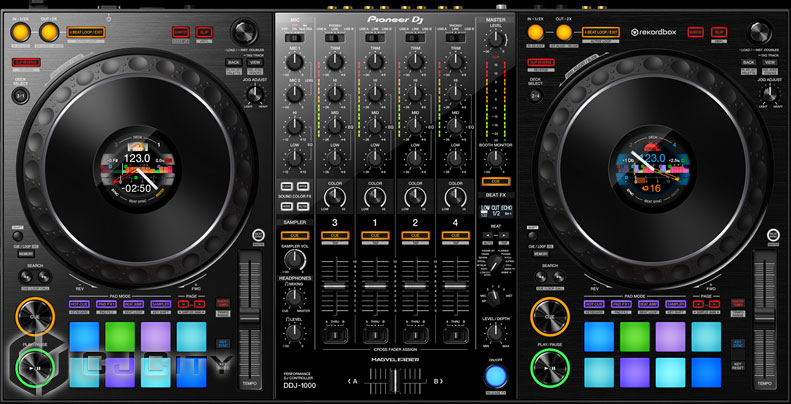Click the channel 1 TRIM knob
Viewport: 791px width, 404px height.
pos(375,62)
